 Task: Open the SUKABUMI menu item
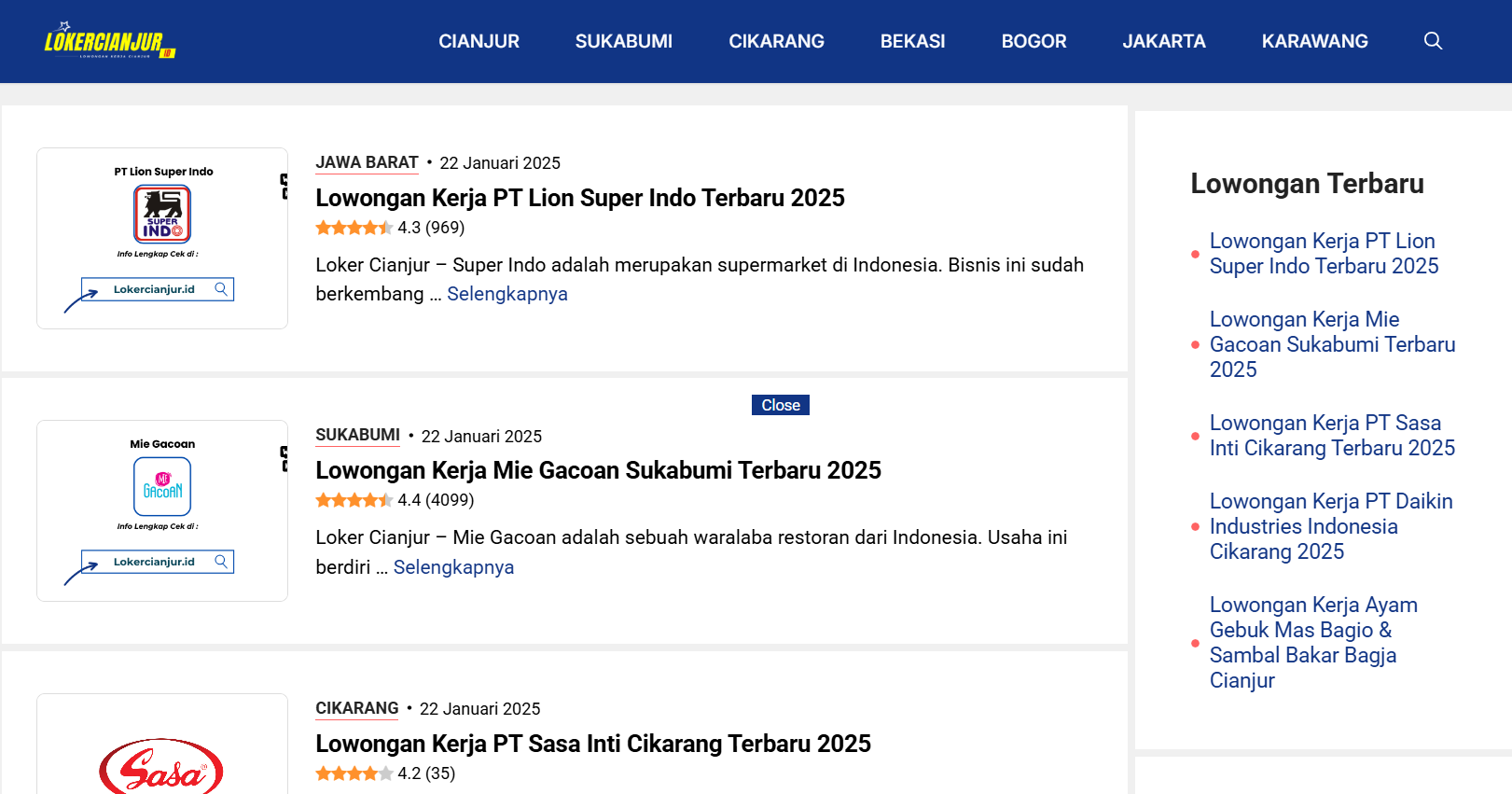[624, 41]
